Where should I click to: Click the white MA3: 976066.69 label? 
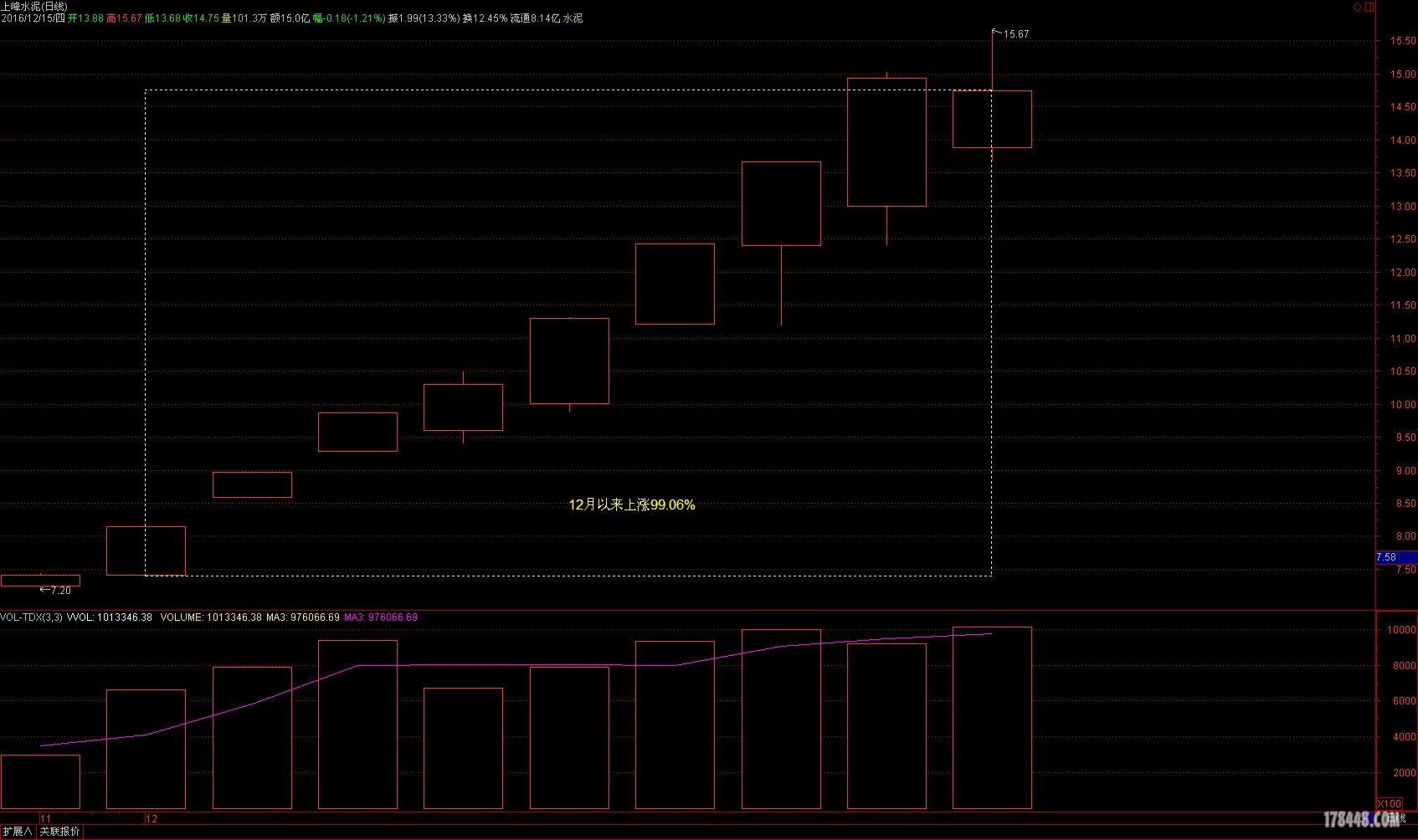pyautogui.click(x=303, y=617)
